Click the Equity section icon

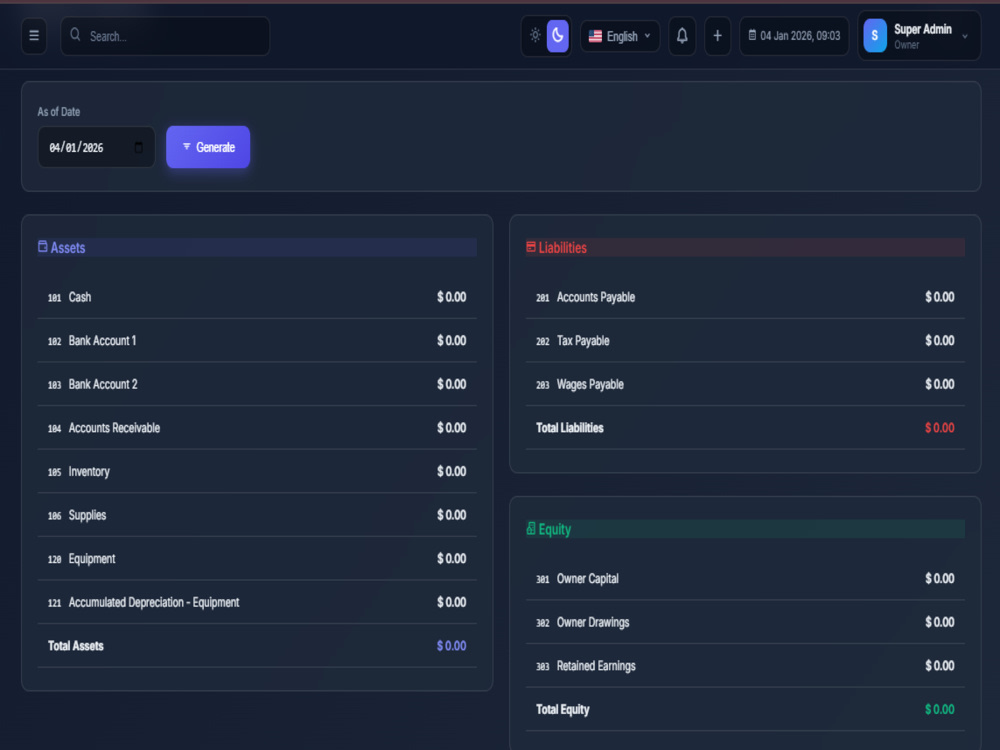tap(531, 529)
